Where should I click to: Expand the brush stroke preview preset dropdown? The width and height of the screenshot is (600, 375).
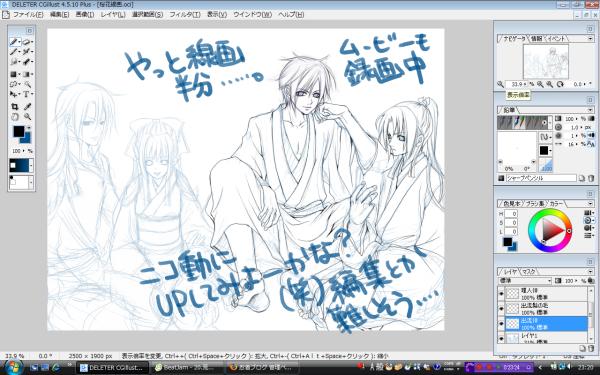[550, 123]
